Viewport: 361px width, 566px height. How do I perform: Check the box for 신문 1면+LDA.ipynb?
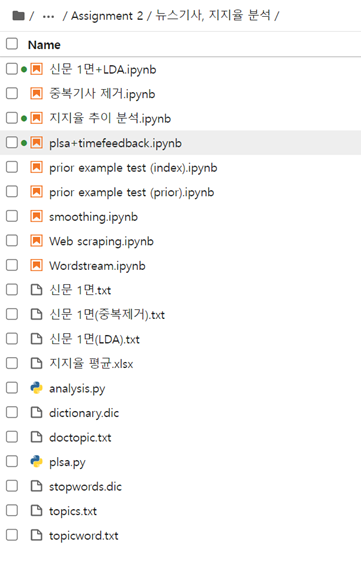pos(12,69)
